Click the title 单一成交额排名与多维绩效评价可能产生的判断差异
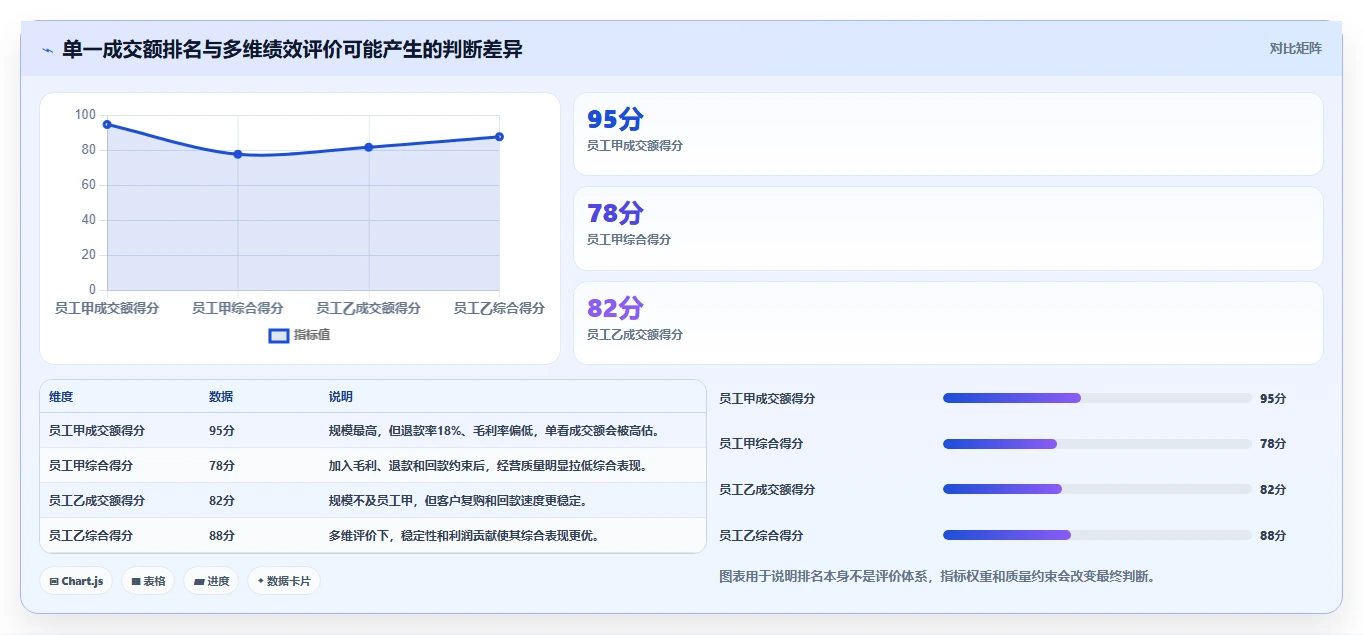This screenshot has width=1363, height=635. point(292,49)
